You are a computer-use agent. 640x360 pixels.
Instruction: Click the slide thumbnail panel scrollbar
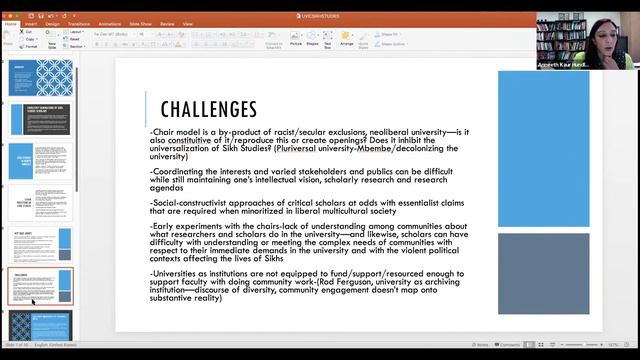(77, 129)
